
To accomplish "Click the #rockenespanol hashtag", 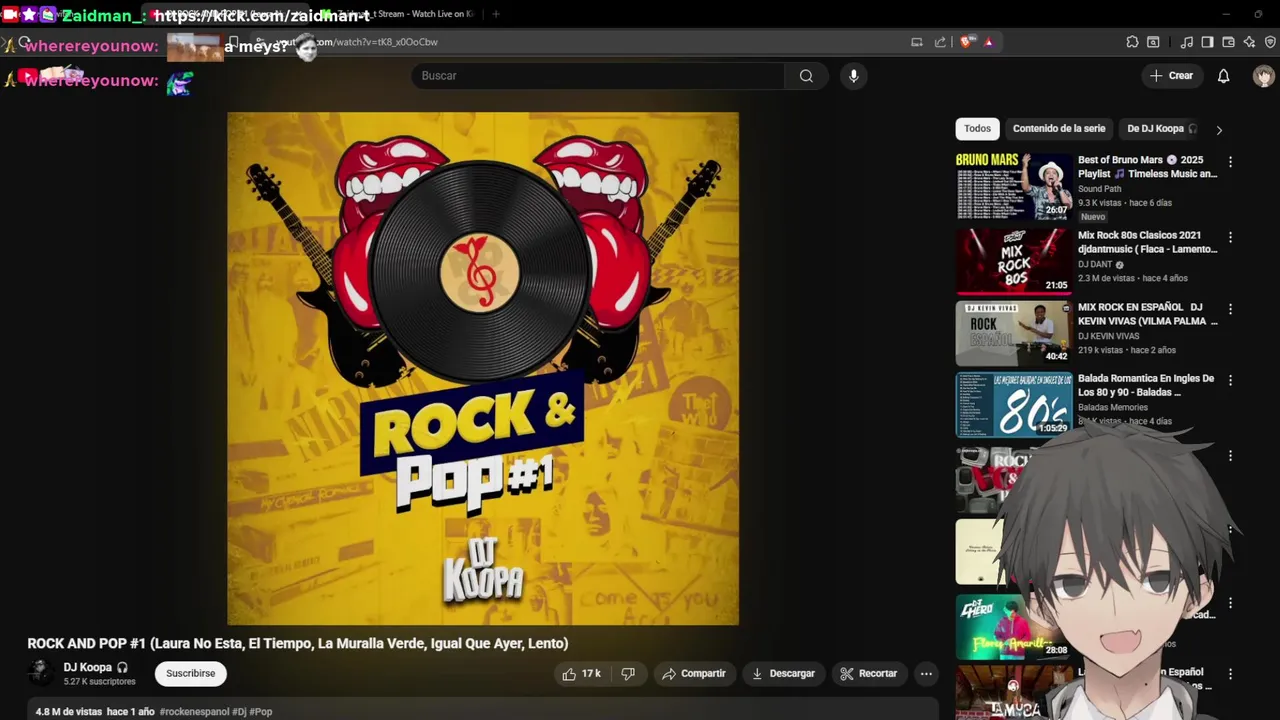I will 193,712.
